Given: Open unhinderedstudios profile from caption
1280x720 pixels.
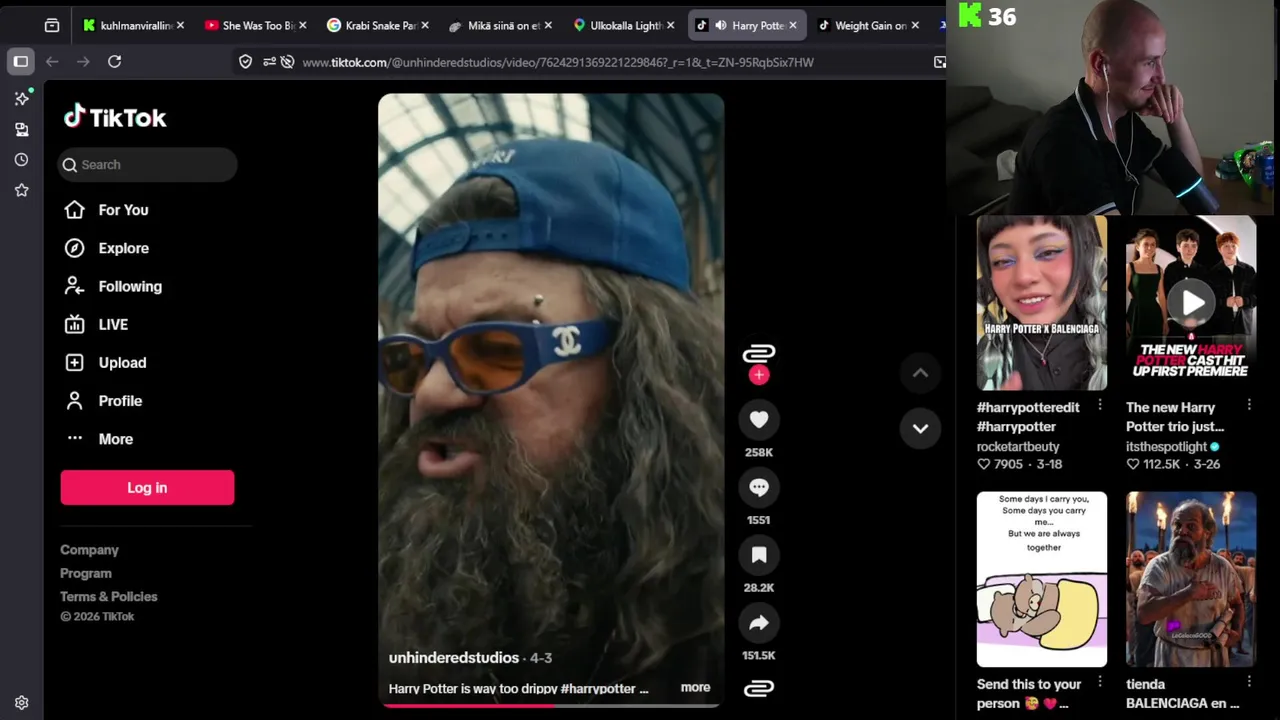Looking at the screenshot, I should coord(454,657).
